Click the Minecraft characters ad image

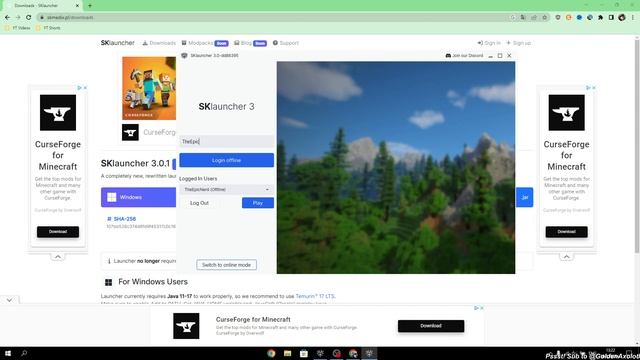[149, 88]
